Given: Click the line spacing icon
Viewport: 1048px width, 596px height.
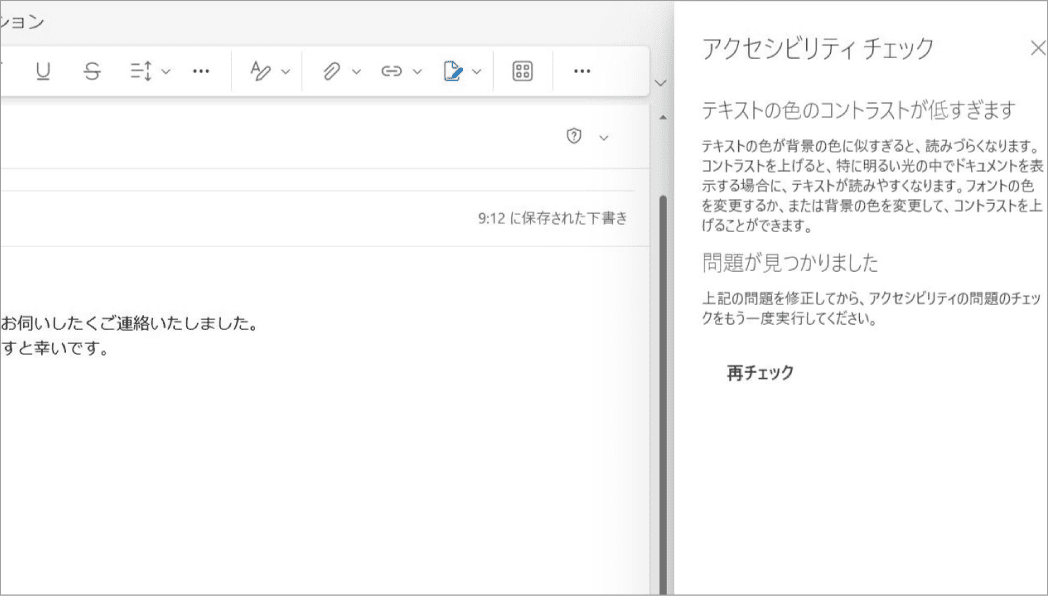Looking at the screenshot, I should tap(140, 71).
